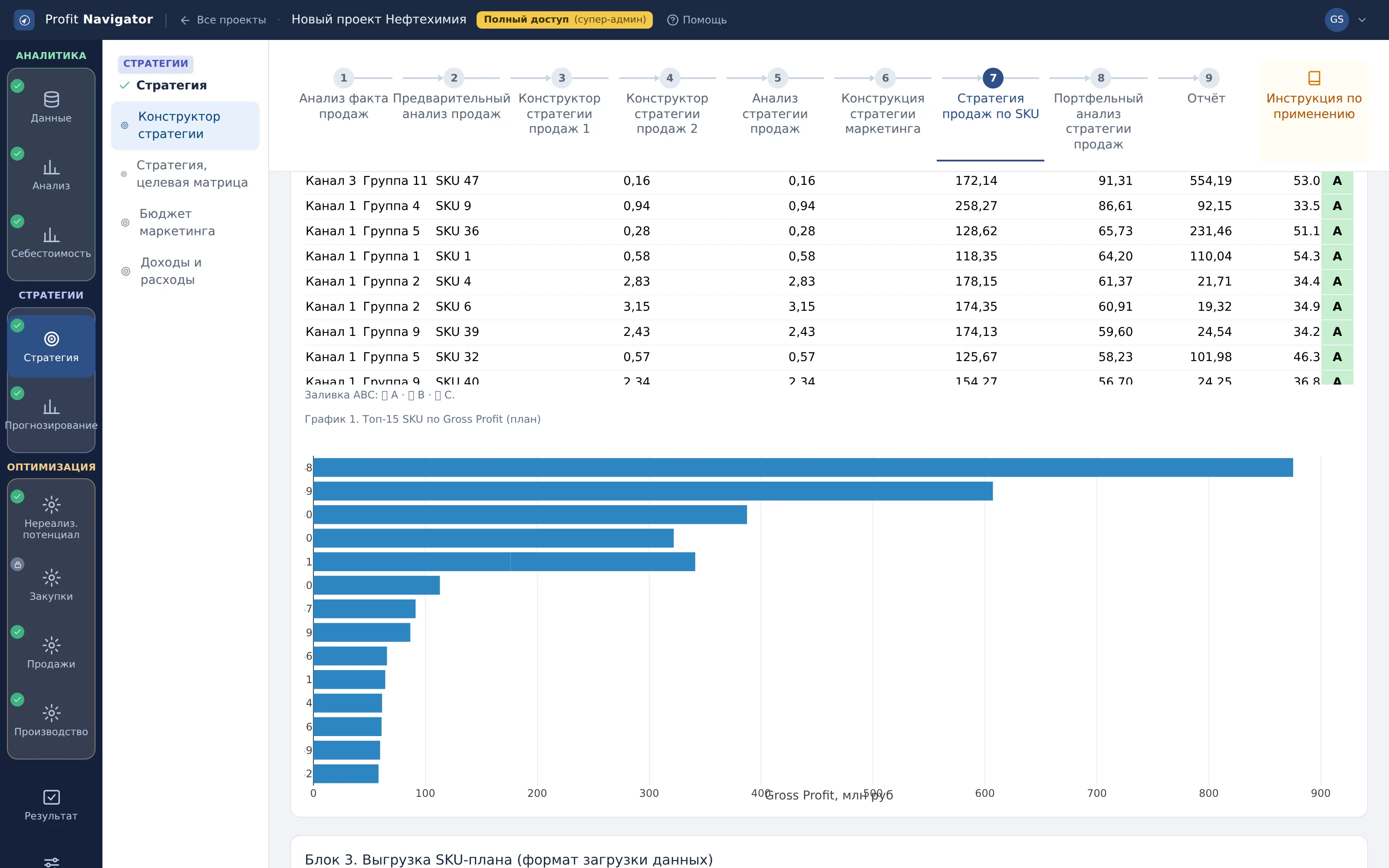Screen dimensions: 1389x868
Task: Open the Результат checkbox icon section
Action: click(51, 805)
